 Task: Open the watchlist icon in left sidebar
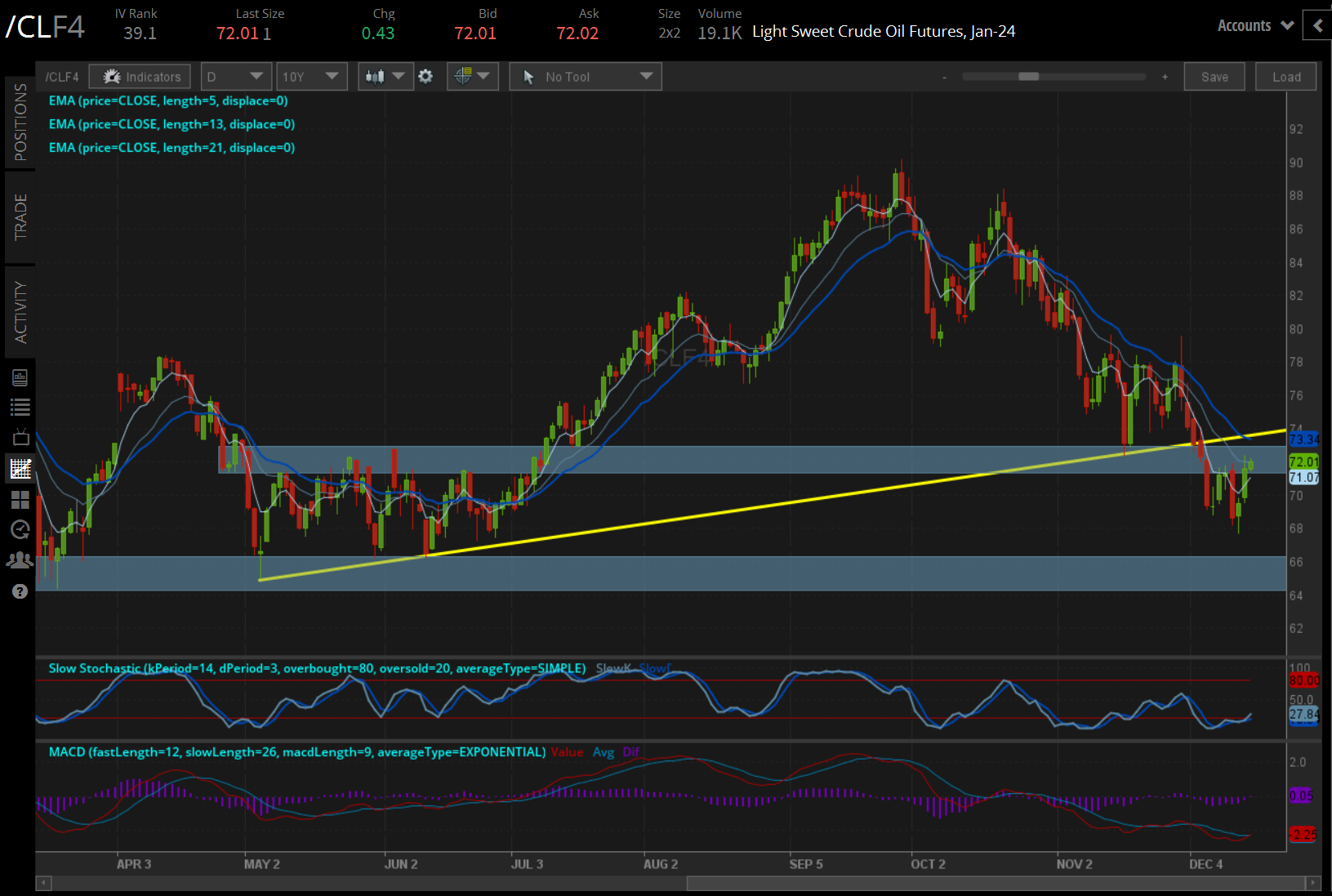tap(20, 407)
